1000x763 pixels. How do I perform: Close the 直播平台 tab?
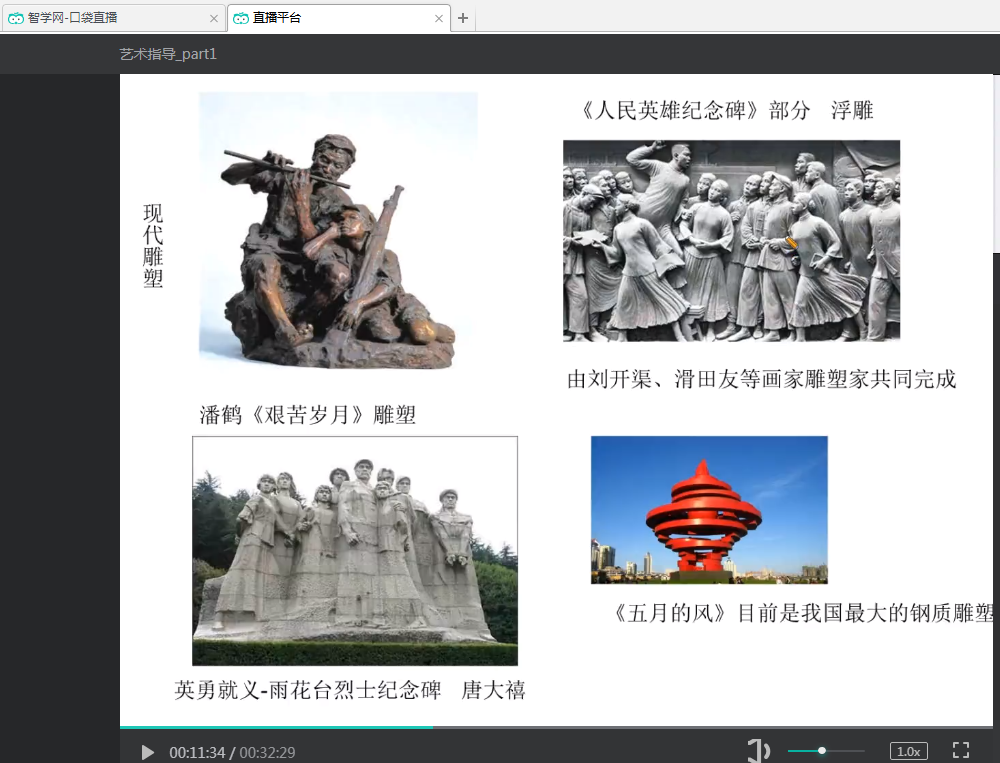pyautogui.click(x=439, y=18)
